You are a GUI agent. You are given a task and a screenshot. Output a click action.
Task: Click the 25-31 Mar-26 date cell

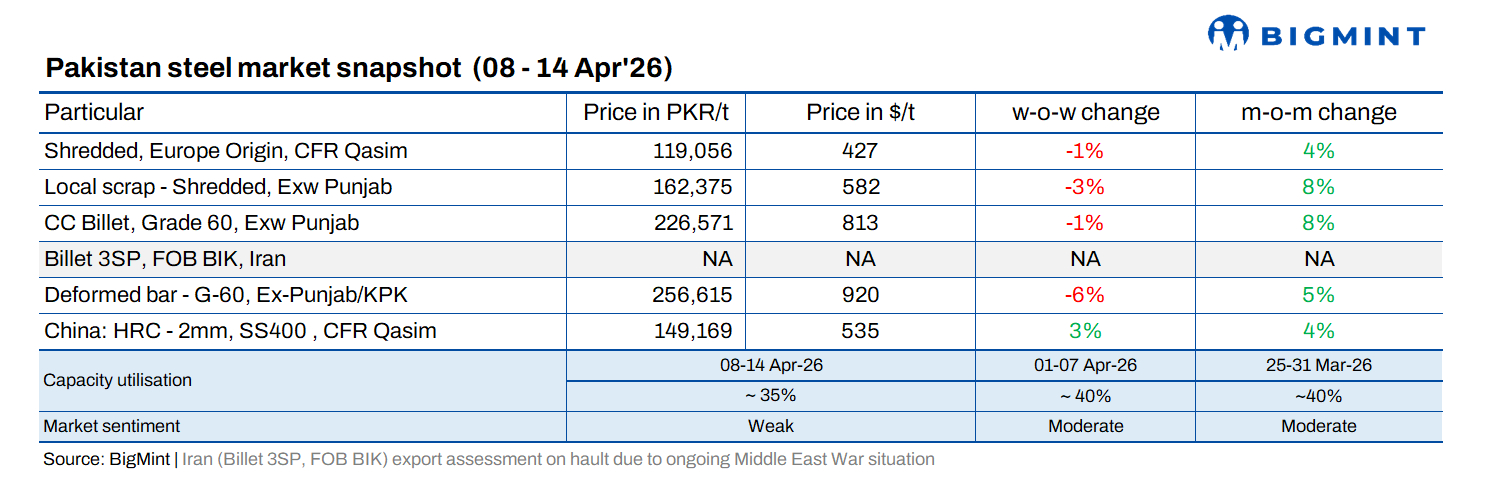click(1318, 365)
